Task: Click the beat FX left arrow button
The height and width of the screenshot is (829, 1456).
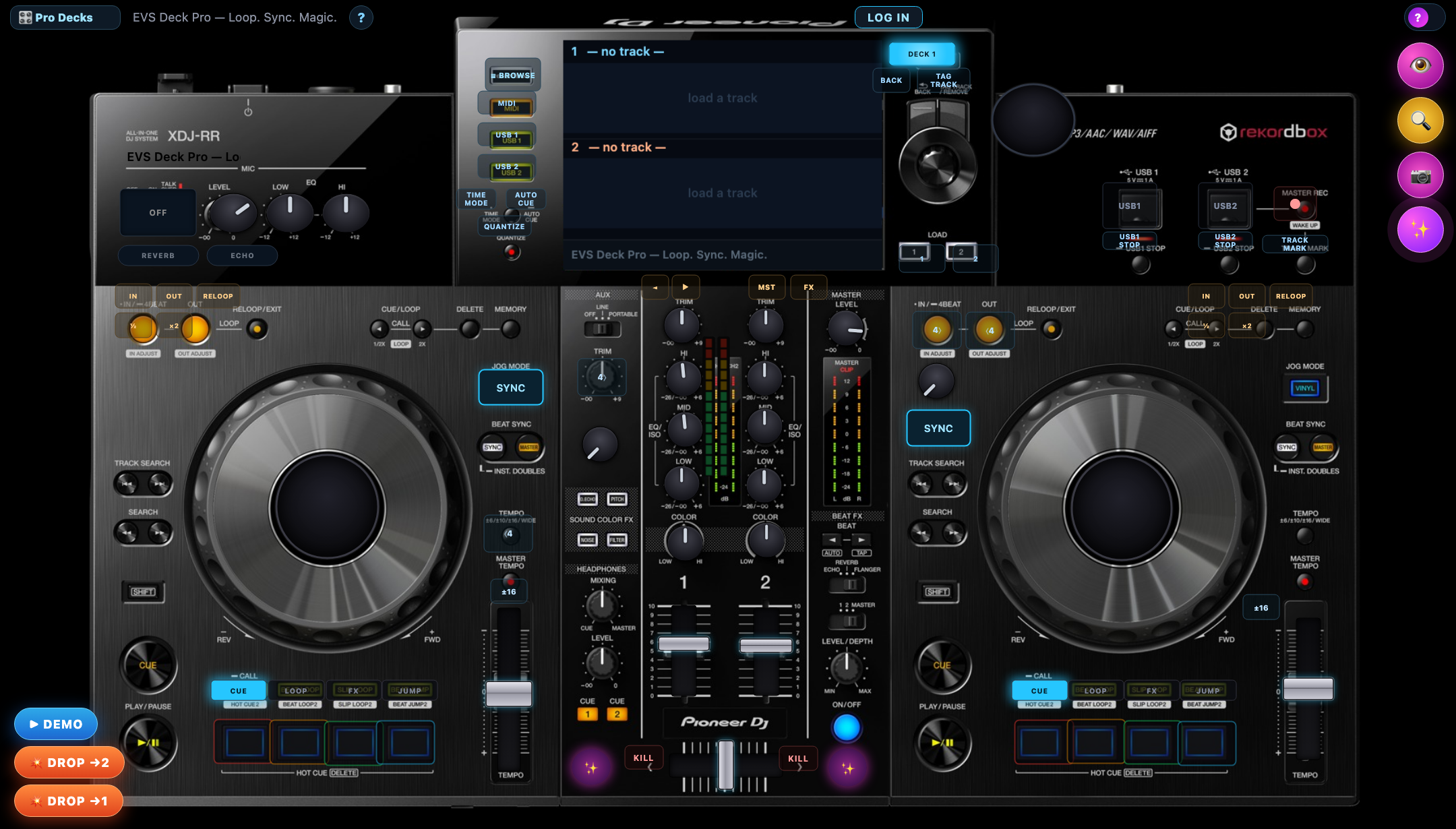Action: 833,540
